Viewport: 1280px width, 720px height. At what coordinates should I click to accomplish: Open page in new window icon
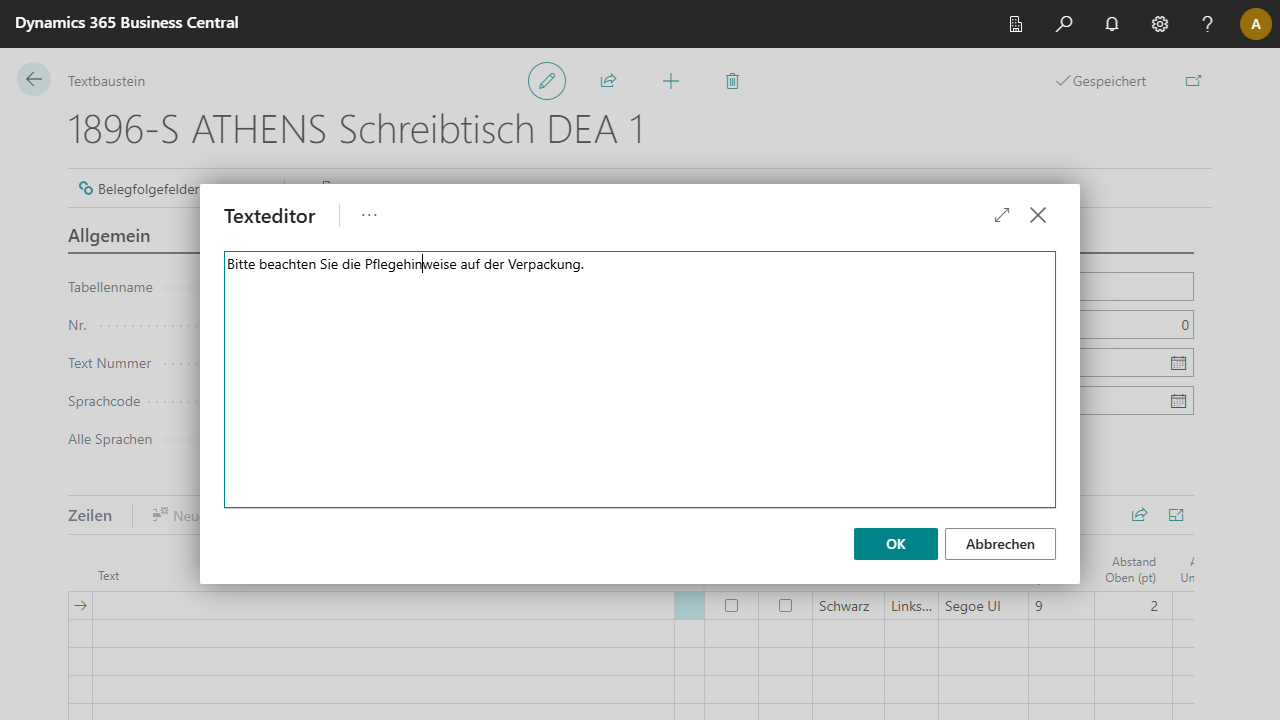pos(1193,81)
